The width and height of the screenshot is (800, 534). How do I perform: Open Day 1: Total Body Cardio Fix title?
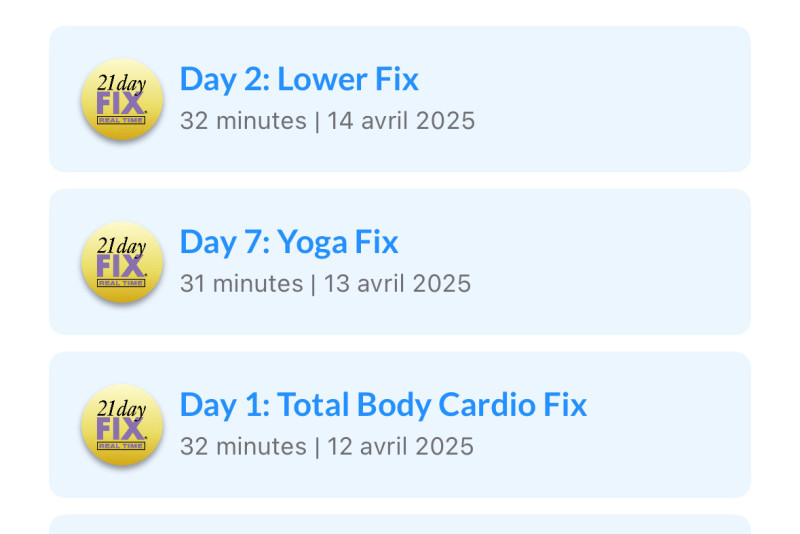383,405
